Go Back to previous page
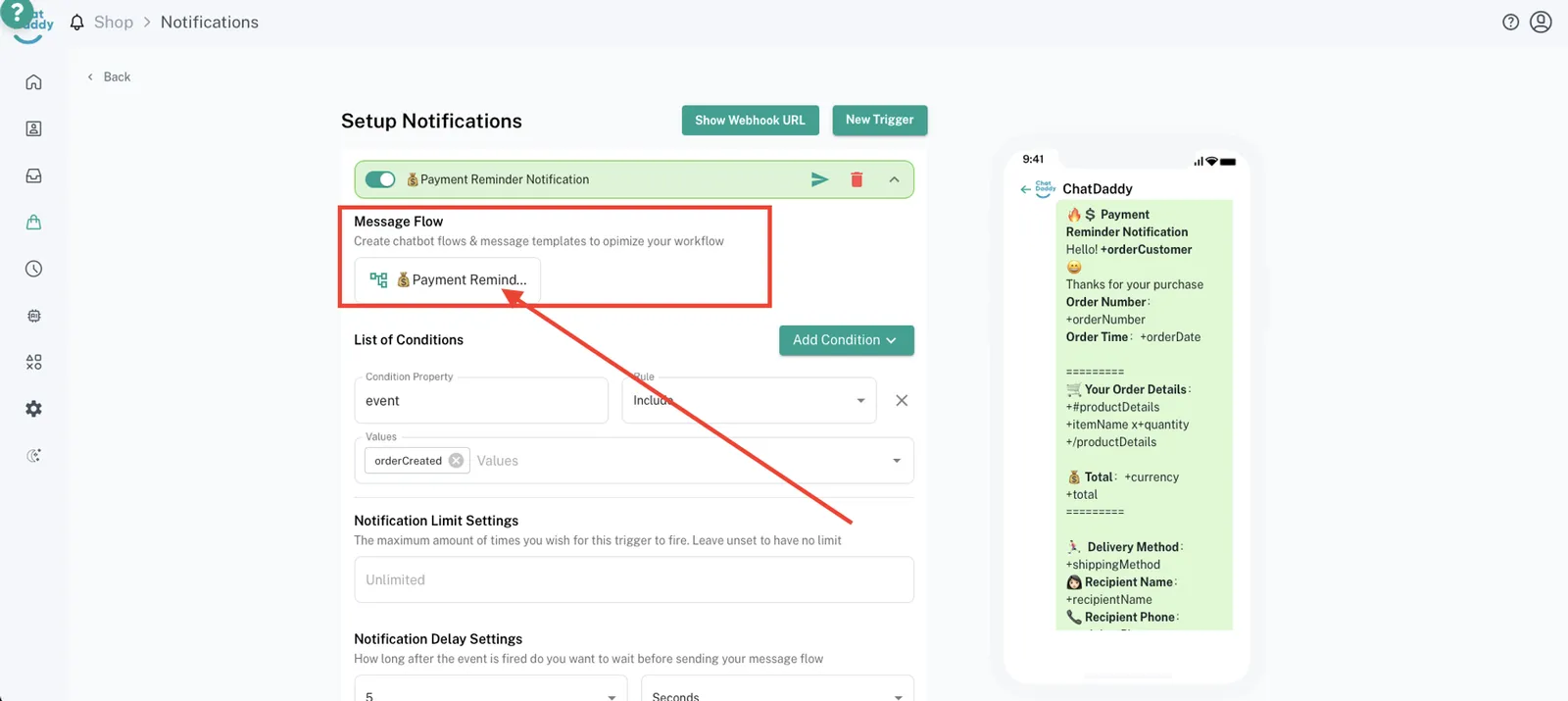 [x=109, y=76]
